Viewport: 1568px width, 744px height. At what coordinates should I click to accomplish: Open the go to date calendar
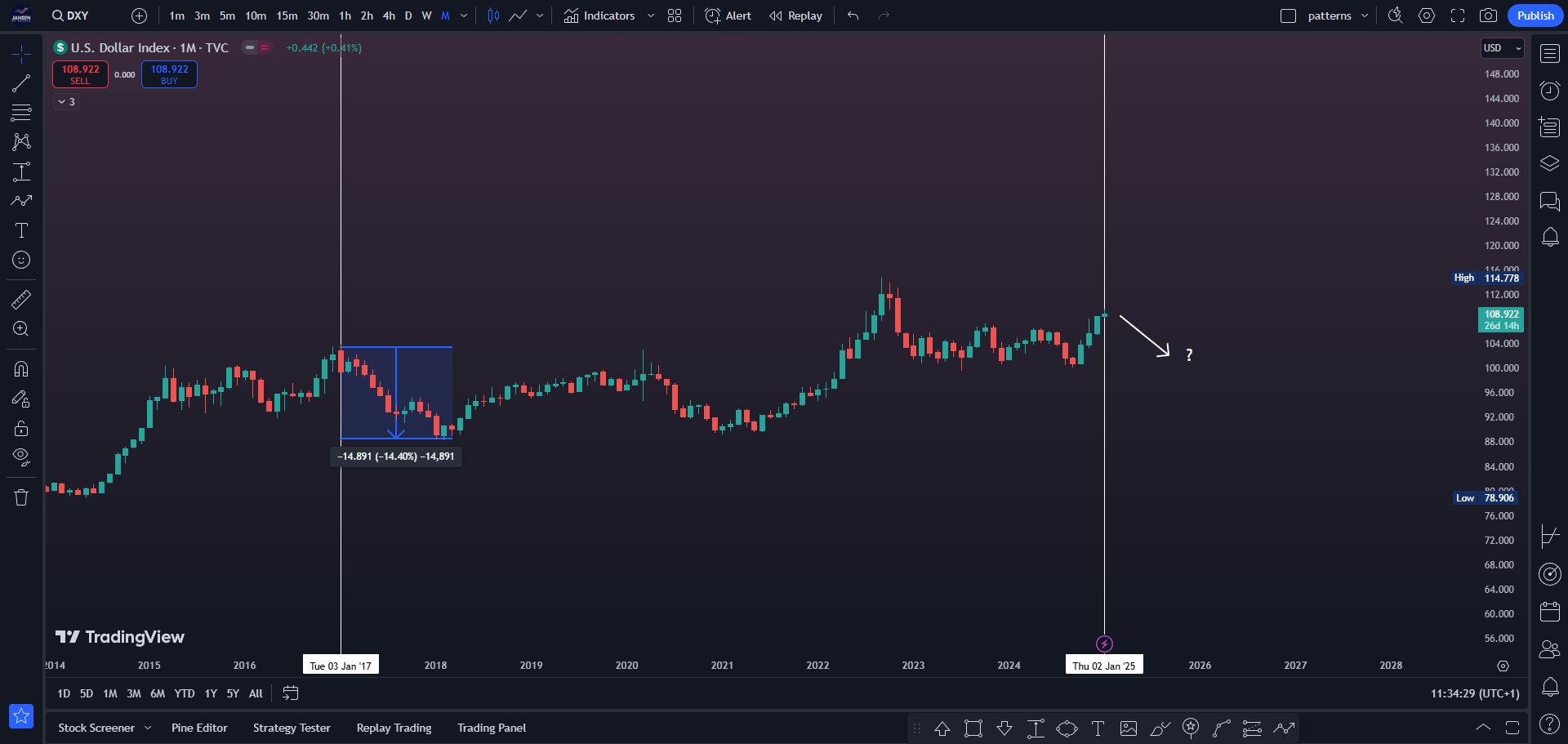point(291,693)
